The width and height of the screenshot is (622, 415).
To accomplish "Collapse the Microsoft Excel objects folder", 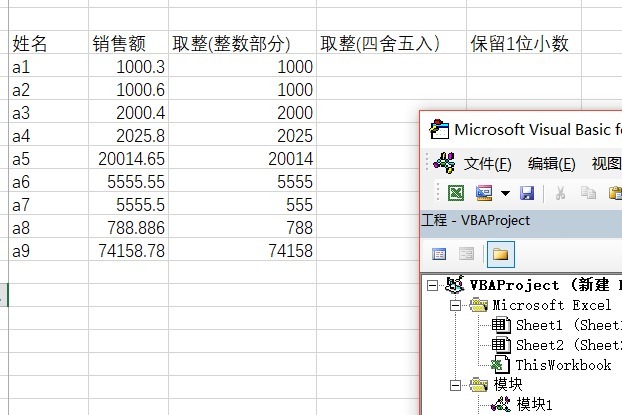I will pos(455,305).
